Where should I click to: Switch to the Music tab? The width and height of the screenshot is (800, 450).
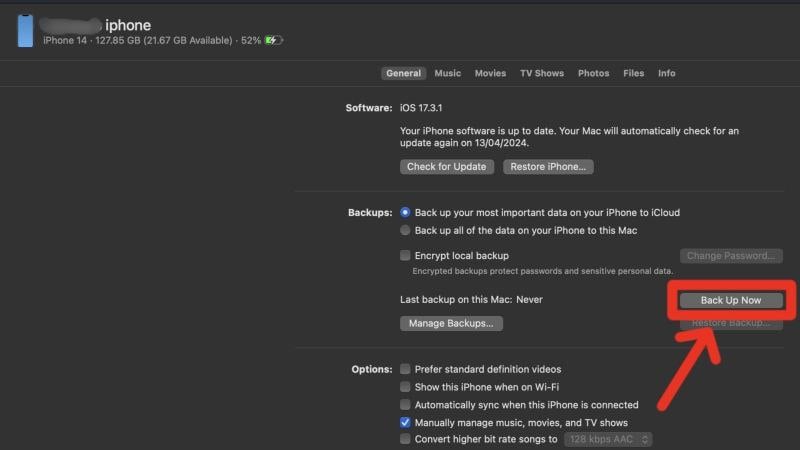[x=447, y=73]
